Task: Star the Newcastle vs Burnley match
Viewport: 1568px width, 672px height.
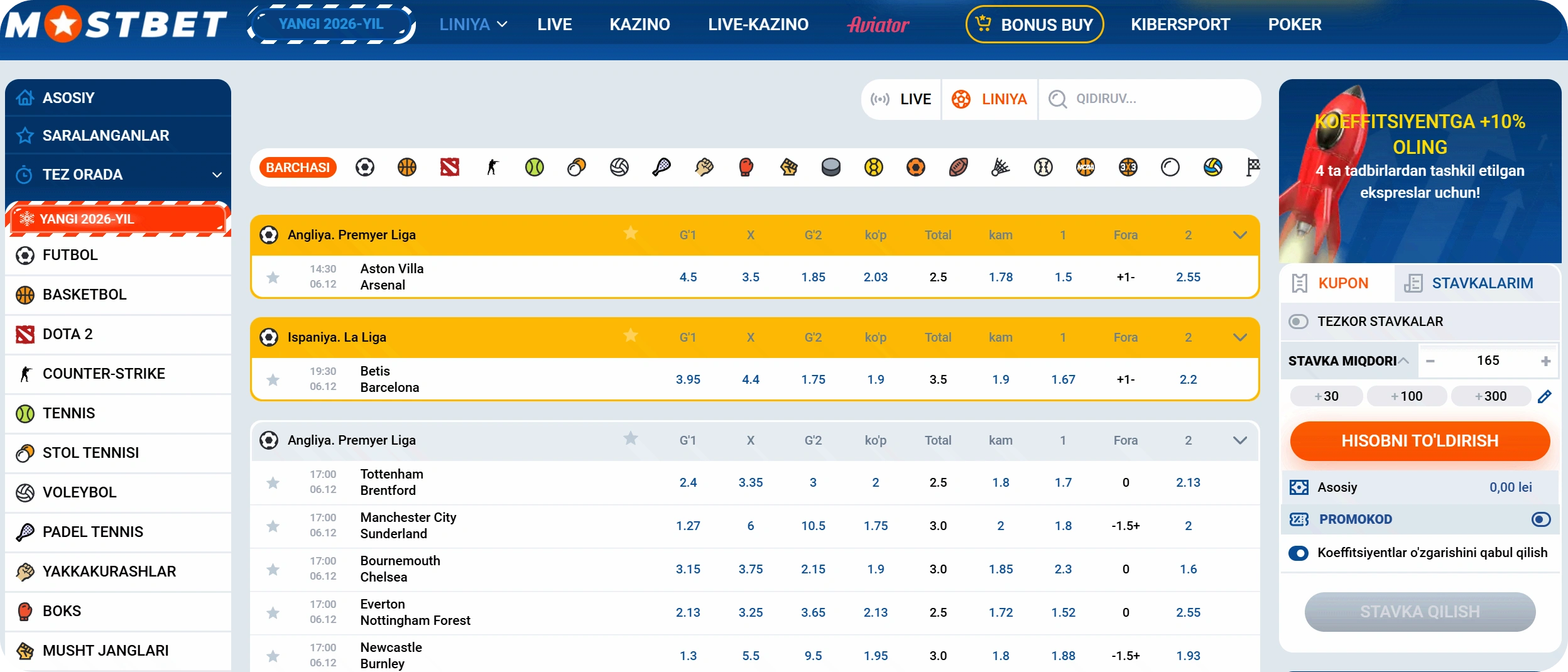Action: coord(273,656)
